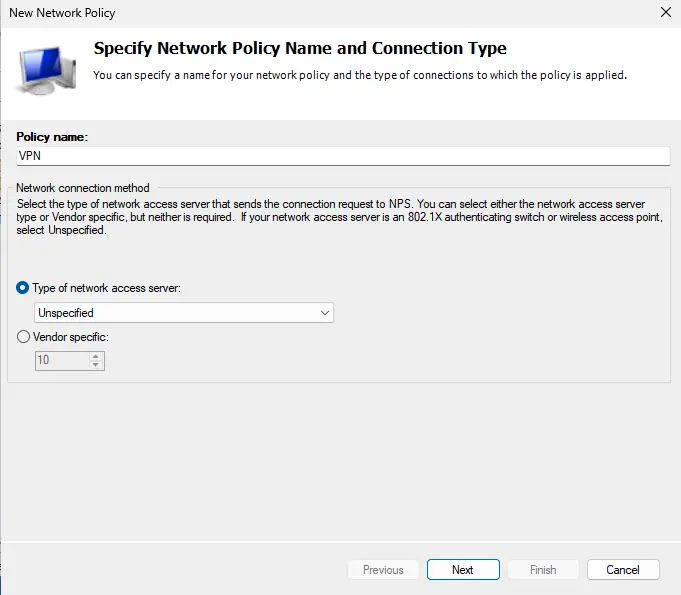This screenshot has width=681, height=595.
Task: Click the Finish button
Action: tap(543, 570)
